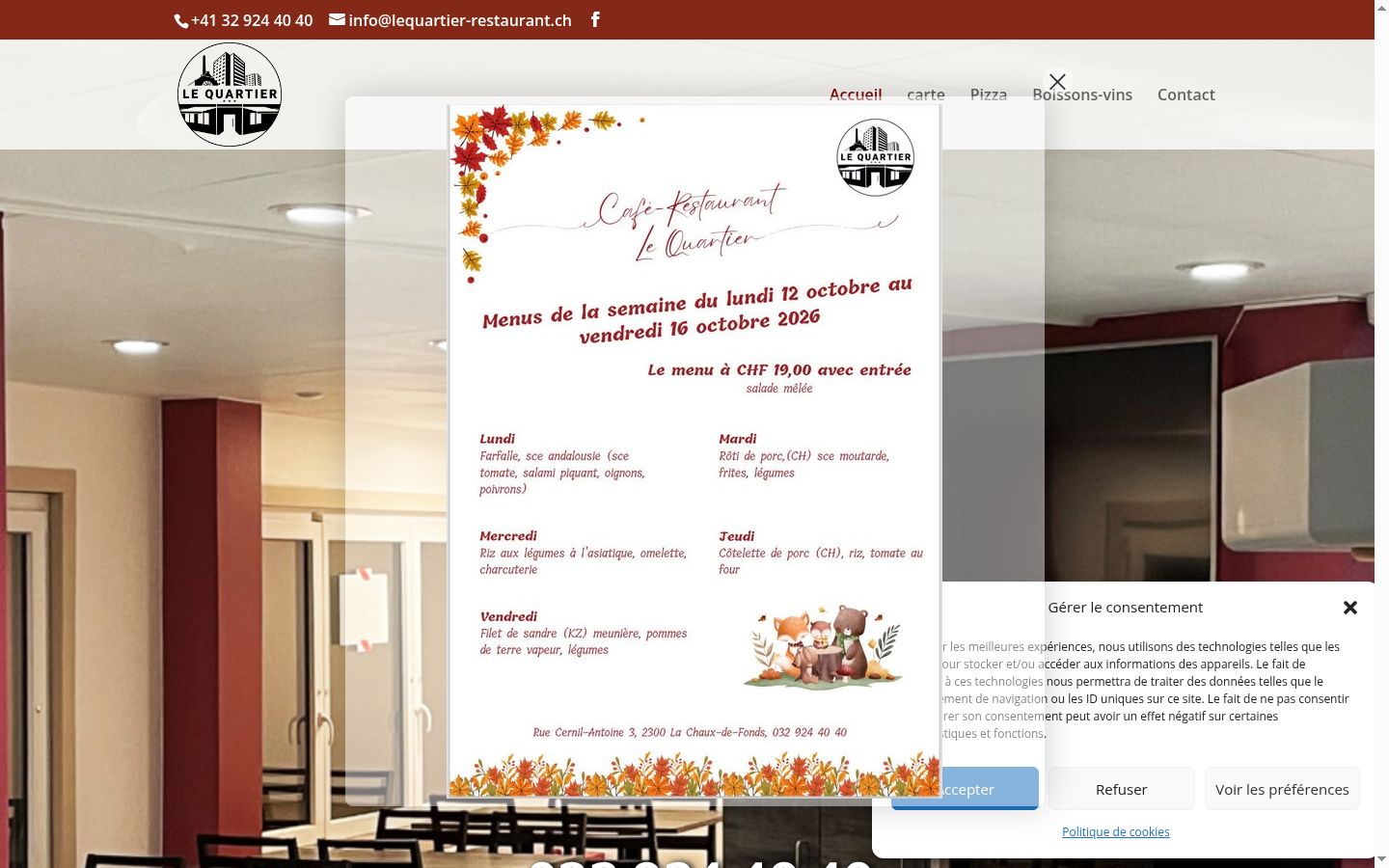This screenshot has height=868, width=1389.
Task: Click the 'Mercredi' heading on the flyer
Action: pos(508,536)
